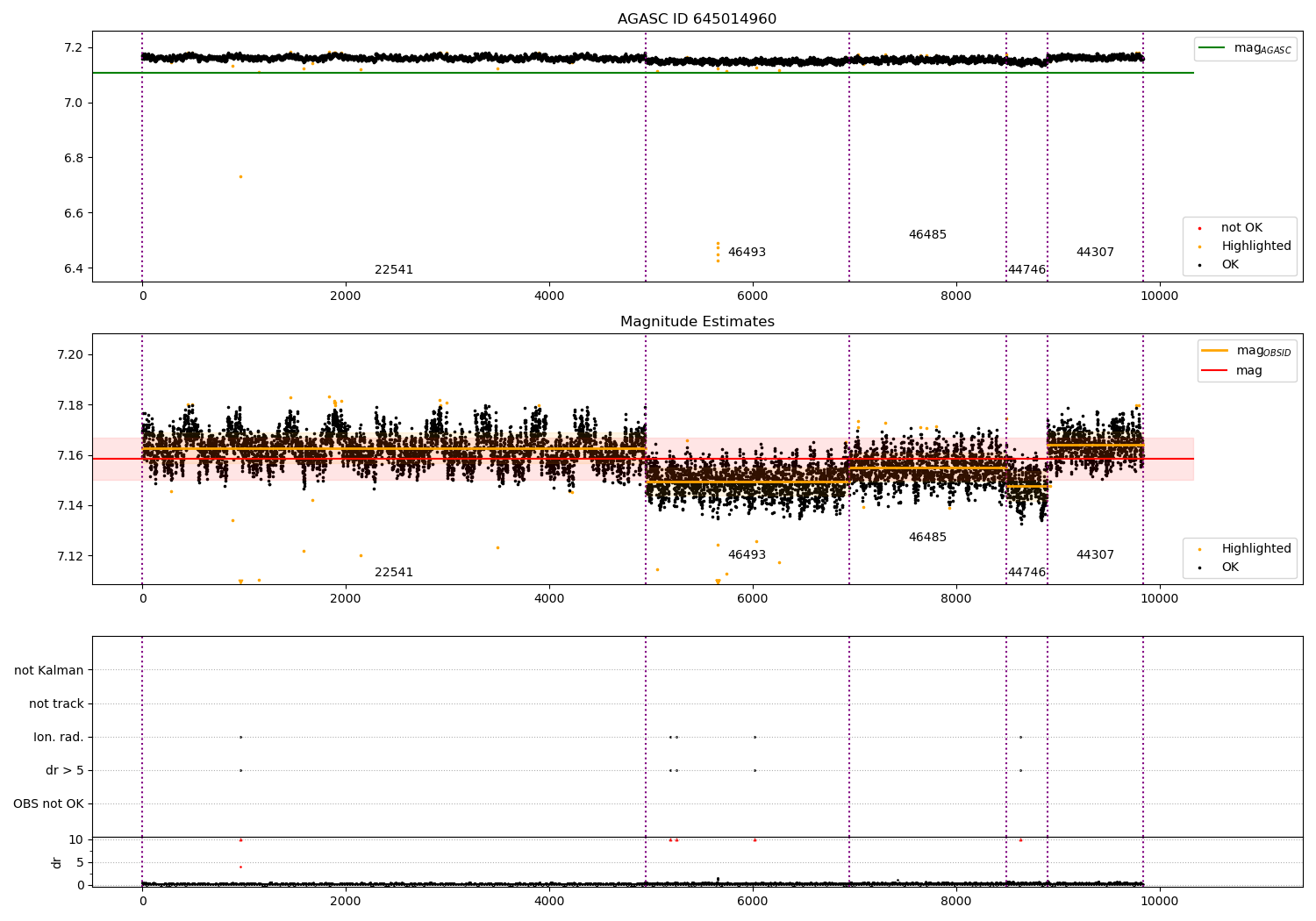Click obsid label 22541 in the top plot

(394, 270)
